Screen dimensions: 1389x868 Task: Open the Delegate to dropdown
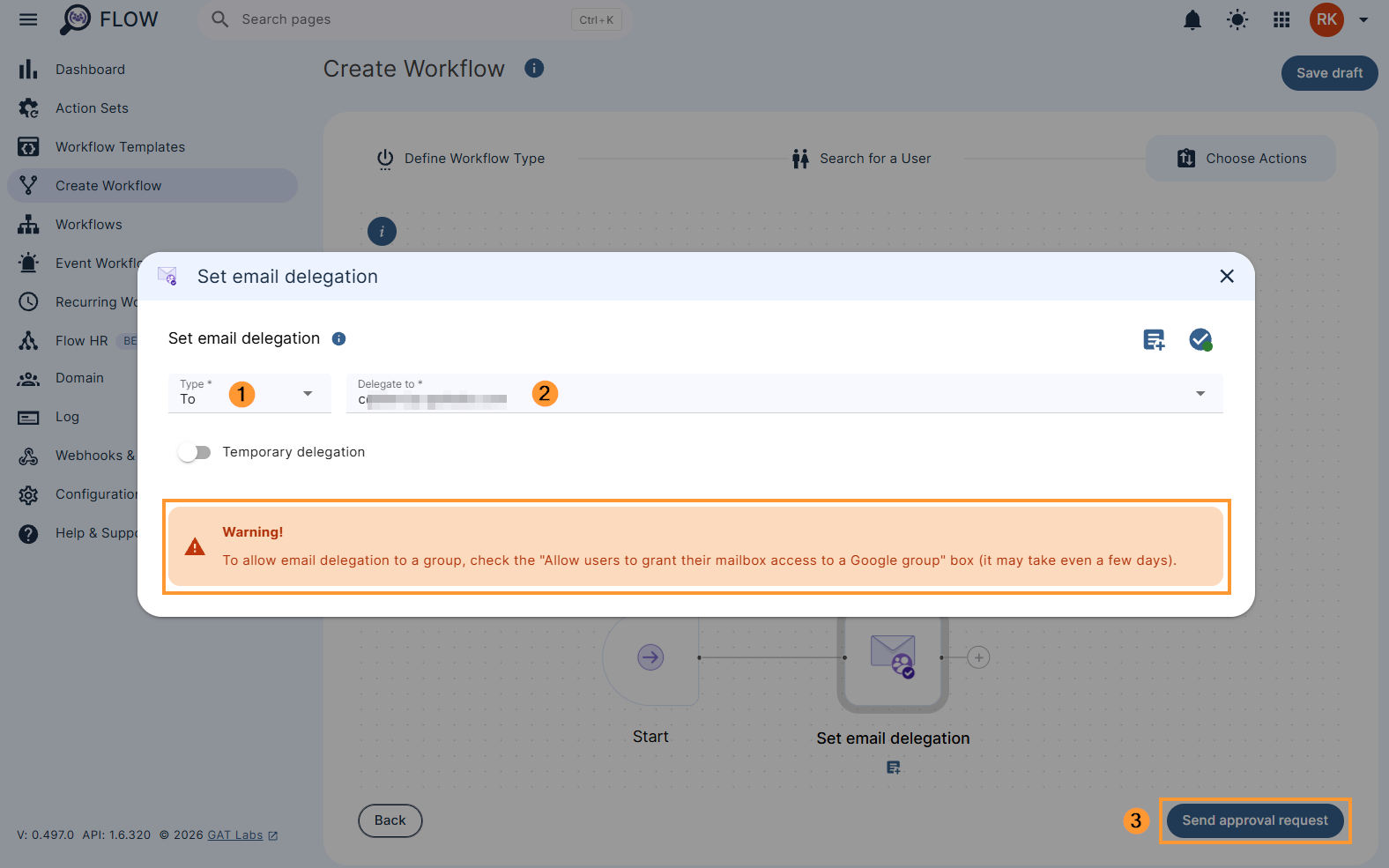(x=784, y=393)
